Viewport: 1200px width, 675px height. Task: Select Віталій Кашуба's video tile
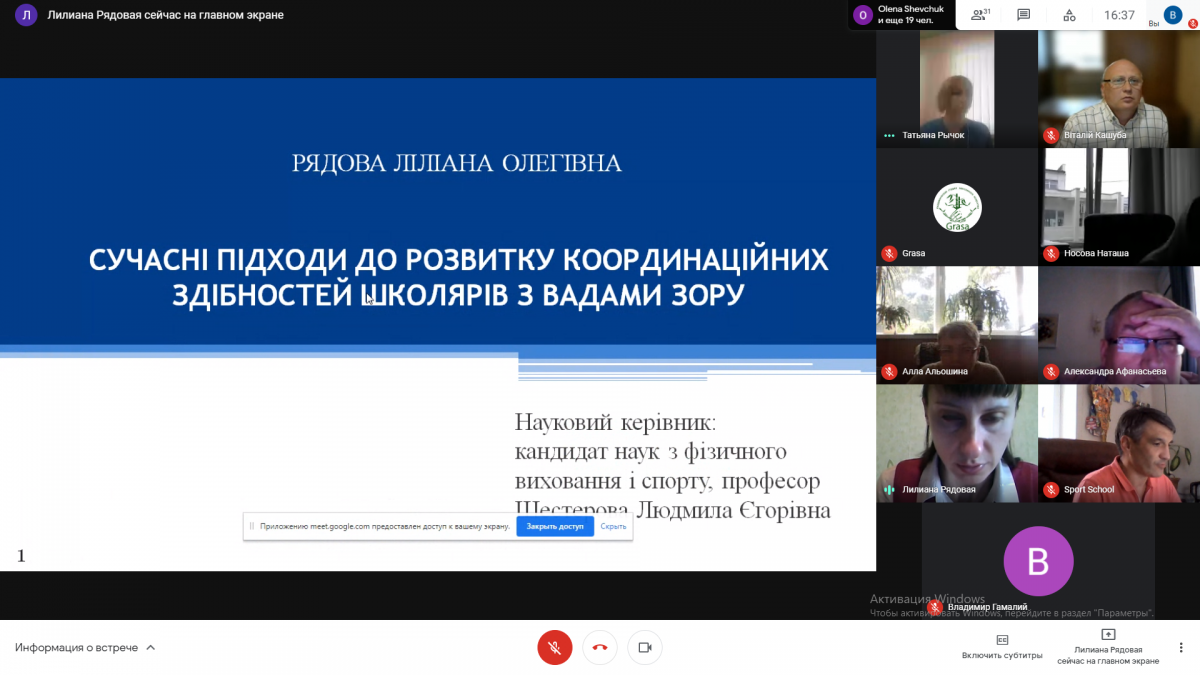(x=1118, y=90)
